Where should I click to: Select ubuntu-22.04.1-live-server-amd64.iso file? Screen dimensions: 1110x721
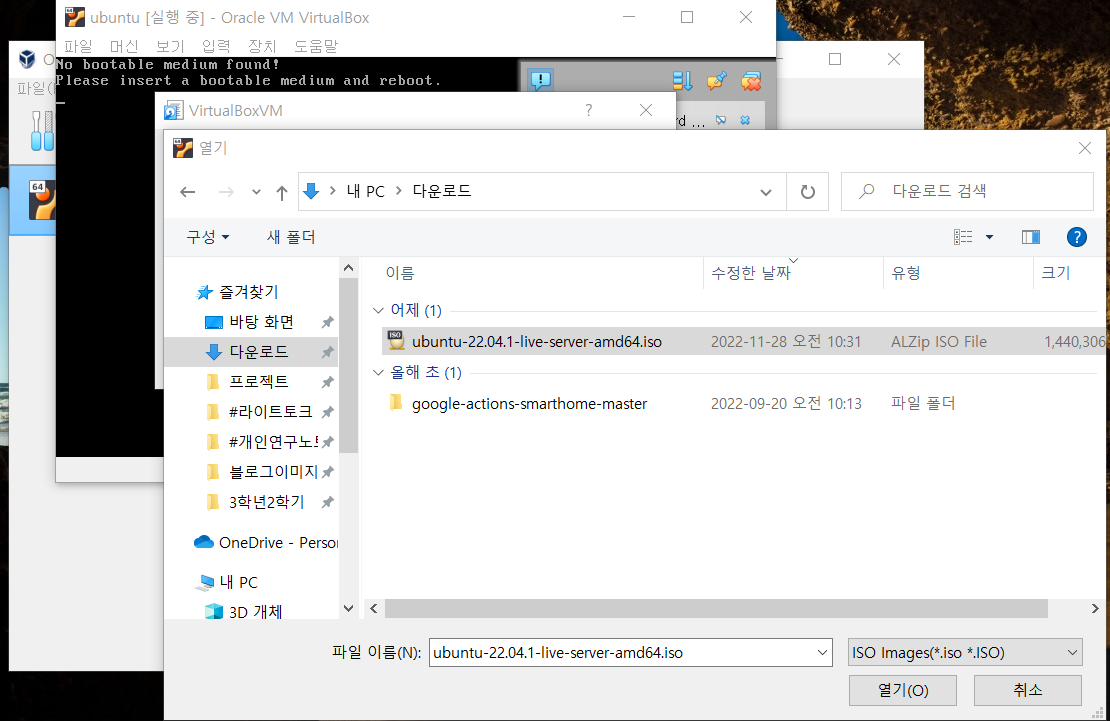(x=743, y=341)
